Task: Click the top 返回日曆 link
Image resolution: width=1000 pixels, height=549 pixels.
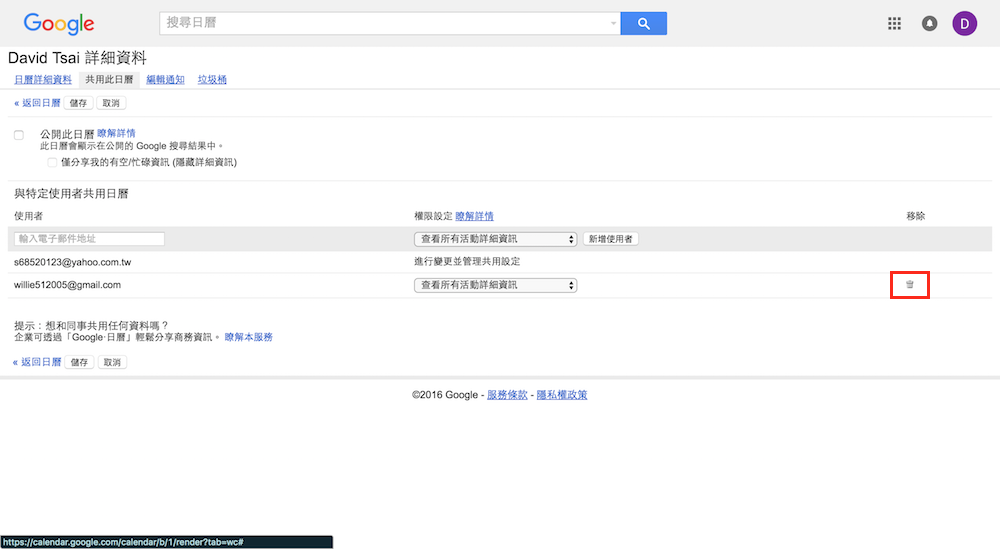Action: 37,103
